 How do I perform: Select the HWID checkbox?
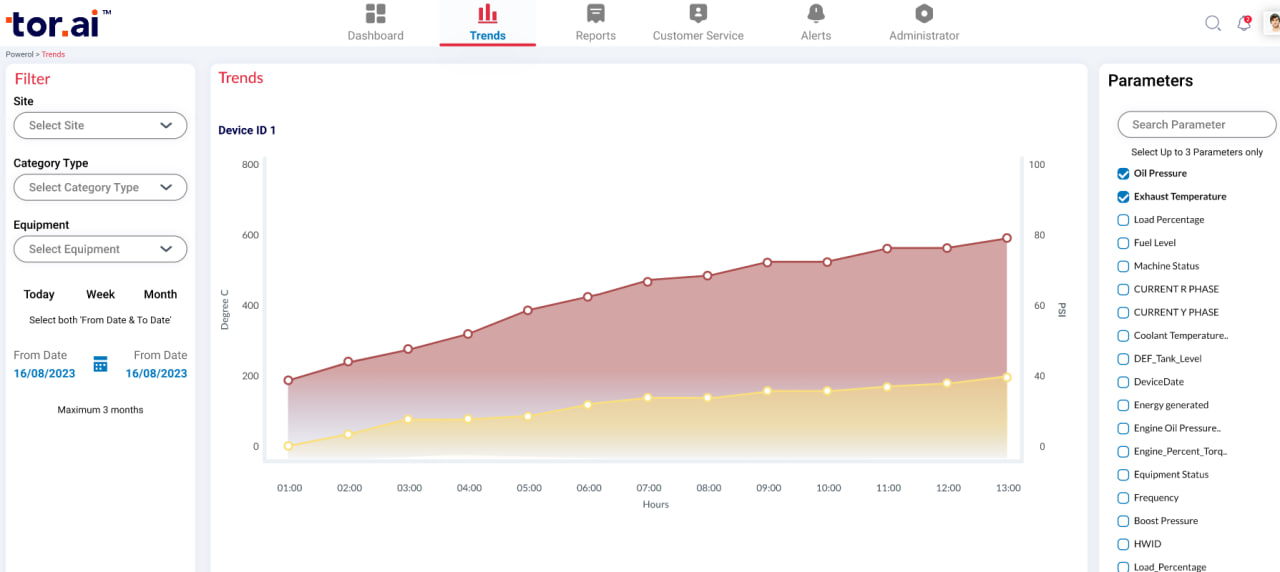(1123, 544)
